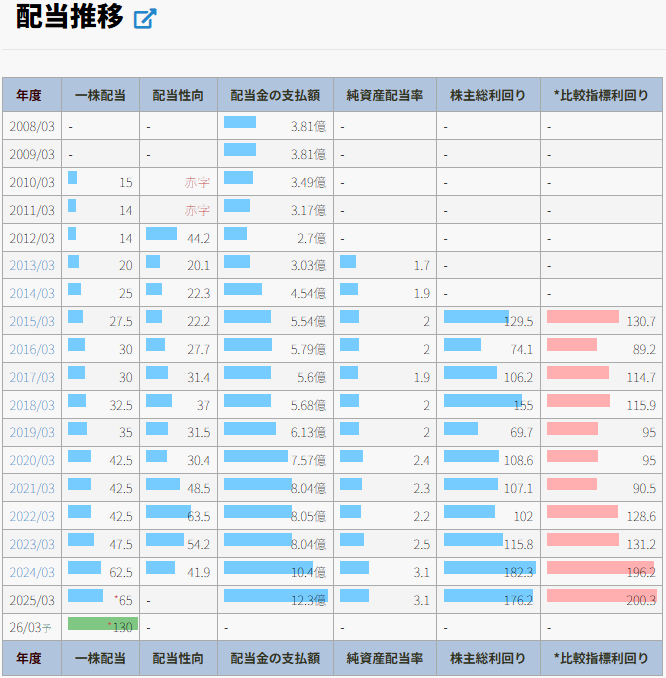Click the 配当推移 heading title
Viewport: 666px width, 678px height.
point(70,18)
